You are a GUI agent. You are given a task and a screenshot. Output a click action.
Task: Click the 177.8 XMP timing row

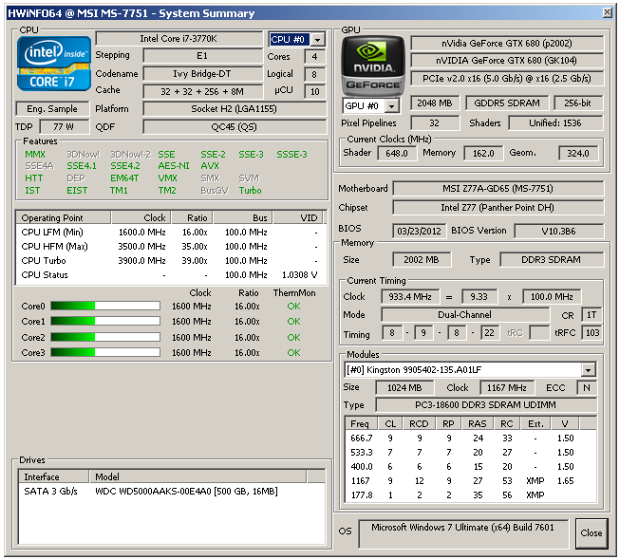click(471, 495)
